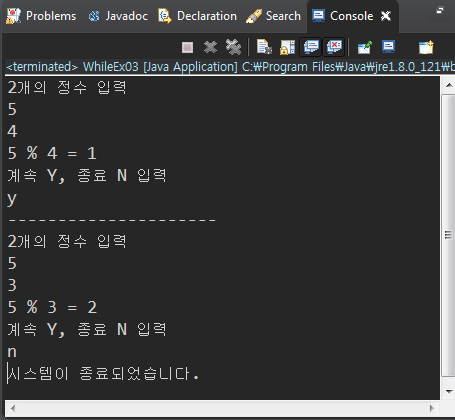The width and height of the screenshot is (455, 420).
Task: Click the Problems tab icon
Action: pos(13,16)
